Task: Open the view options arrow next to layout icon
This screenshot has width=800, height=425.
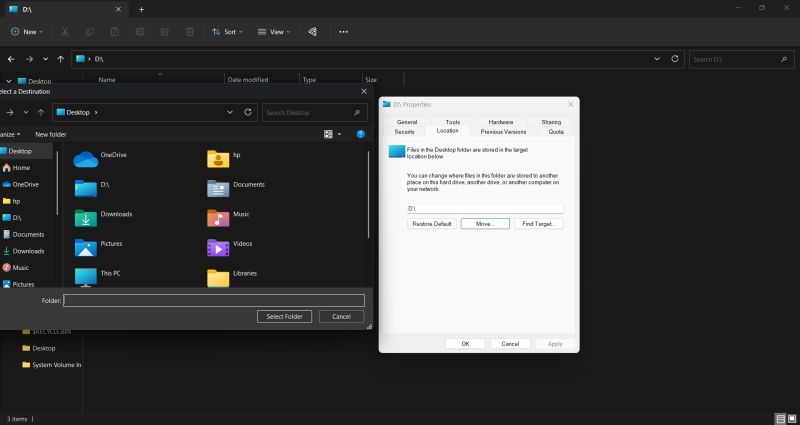Action: pyautogui.click(x=339, y=134)
